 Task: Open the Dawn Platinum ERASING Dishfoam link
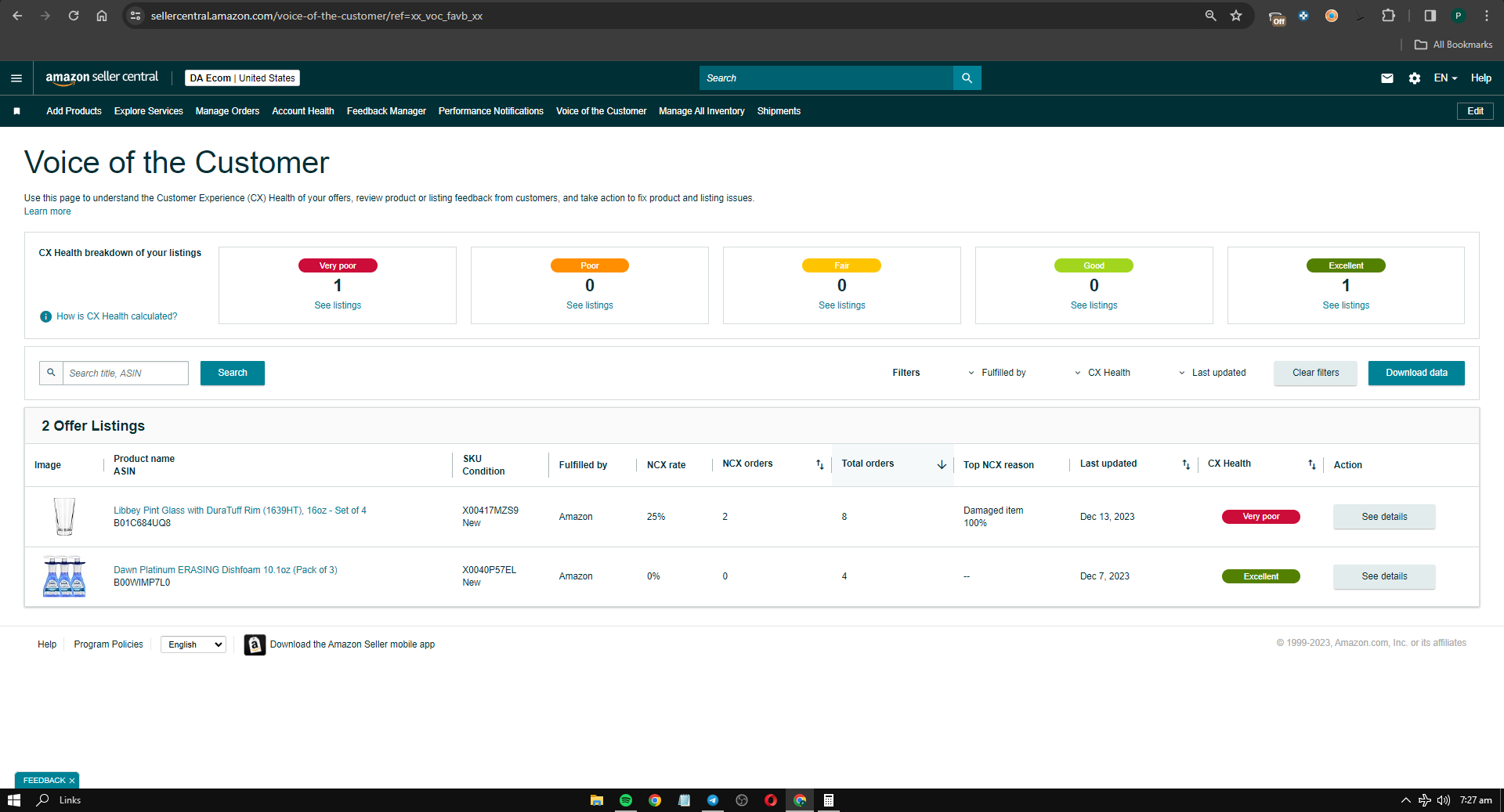[x=226, y=570]
